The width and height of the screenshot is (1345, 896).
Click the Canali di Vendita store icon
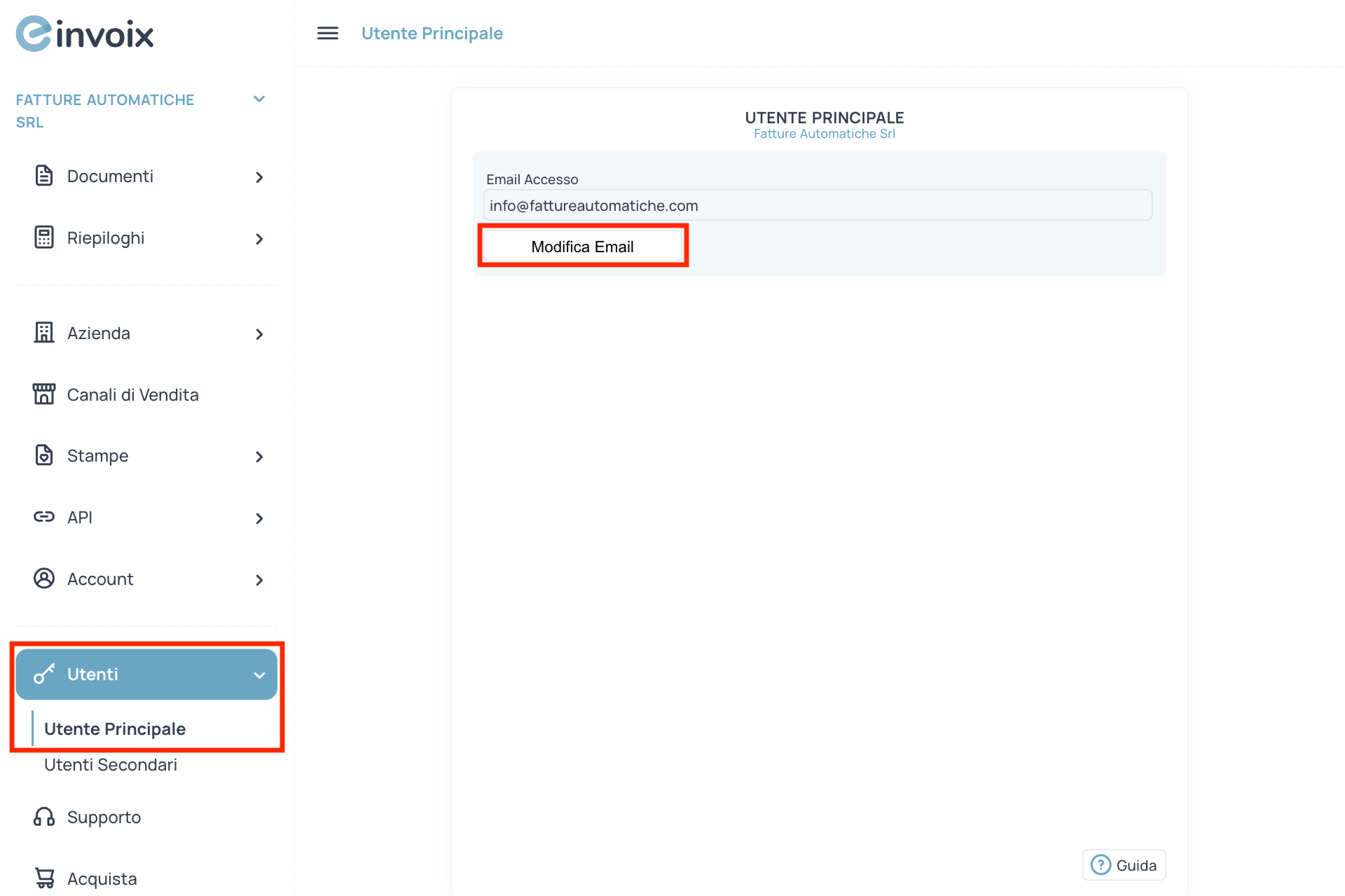tap(43, 394)
